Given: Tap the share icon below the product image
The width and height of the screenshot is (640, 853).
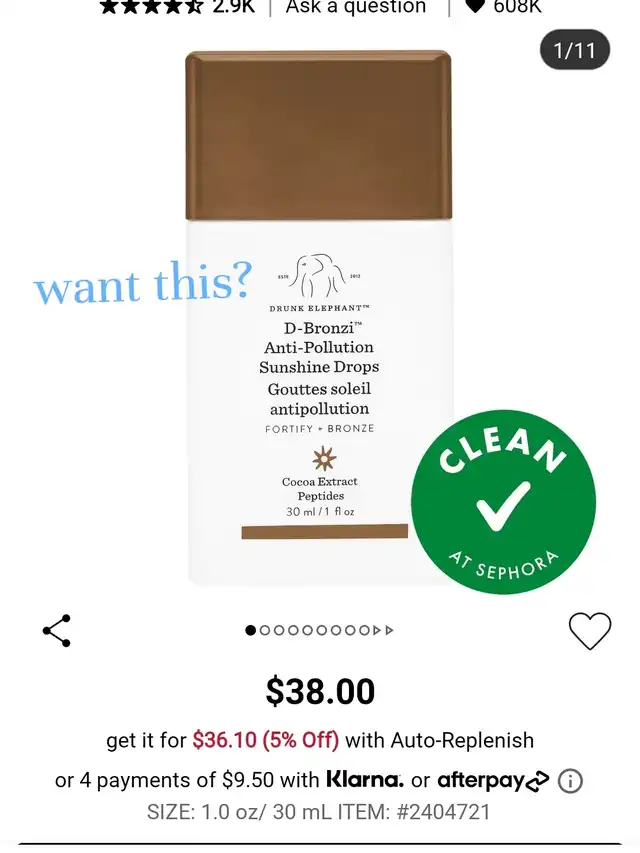Looking at the screenshot, I should click(57, 631).
